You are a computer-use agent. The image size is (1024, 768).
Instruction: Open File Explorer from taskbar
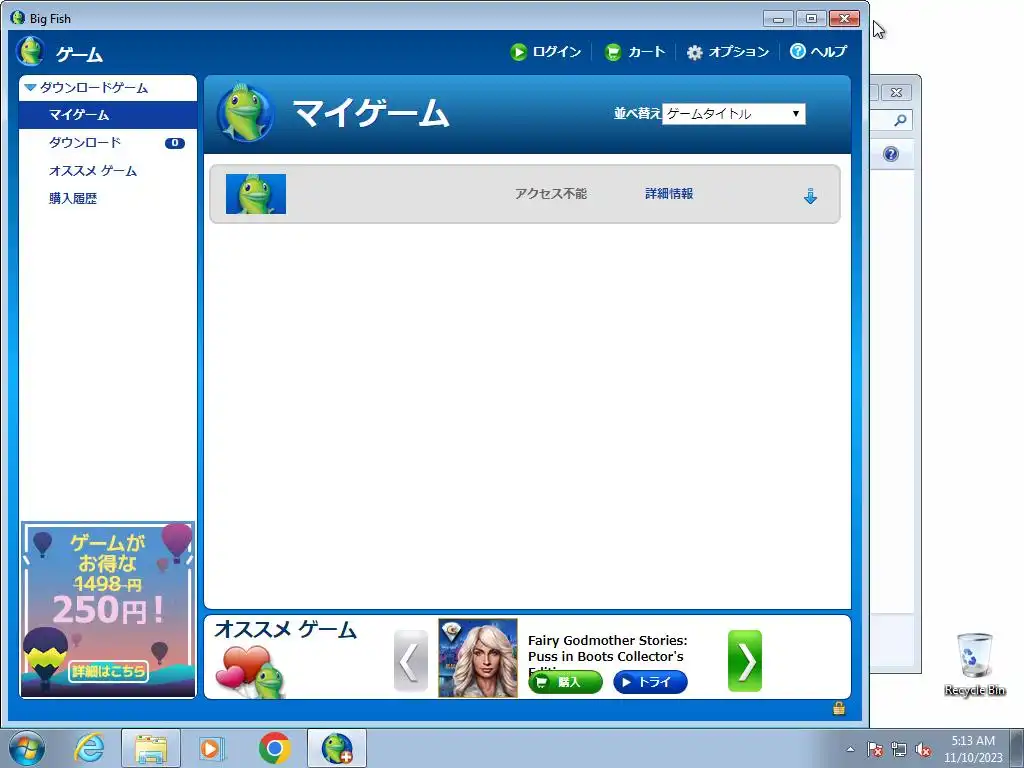point(151,748)
